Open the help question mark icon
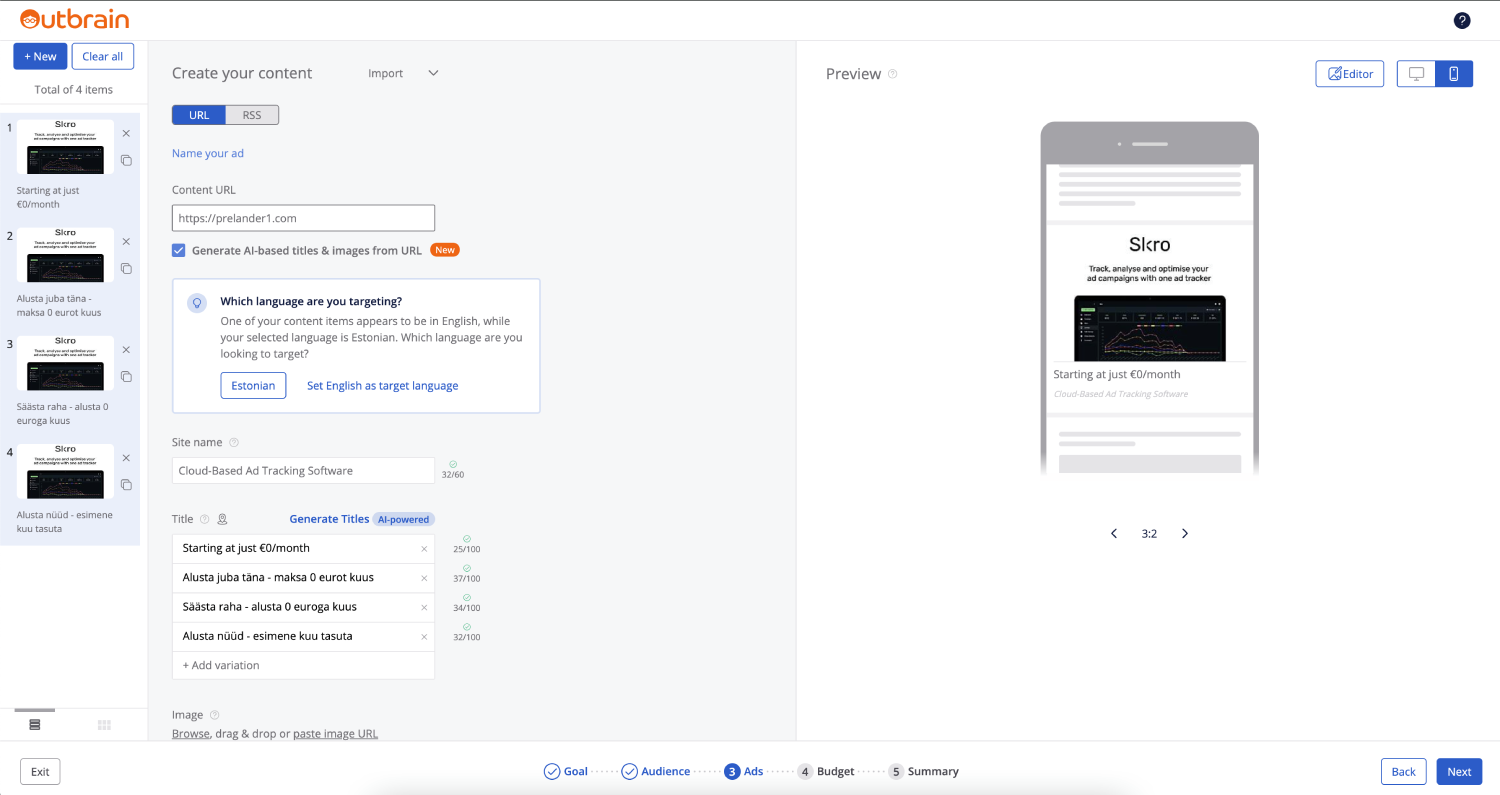 pyautogui.click(x=1462, y=20)
